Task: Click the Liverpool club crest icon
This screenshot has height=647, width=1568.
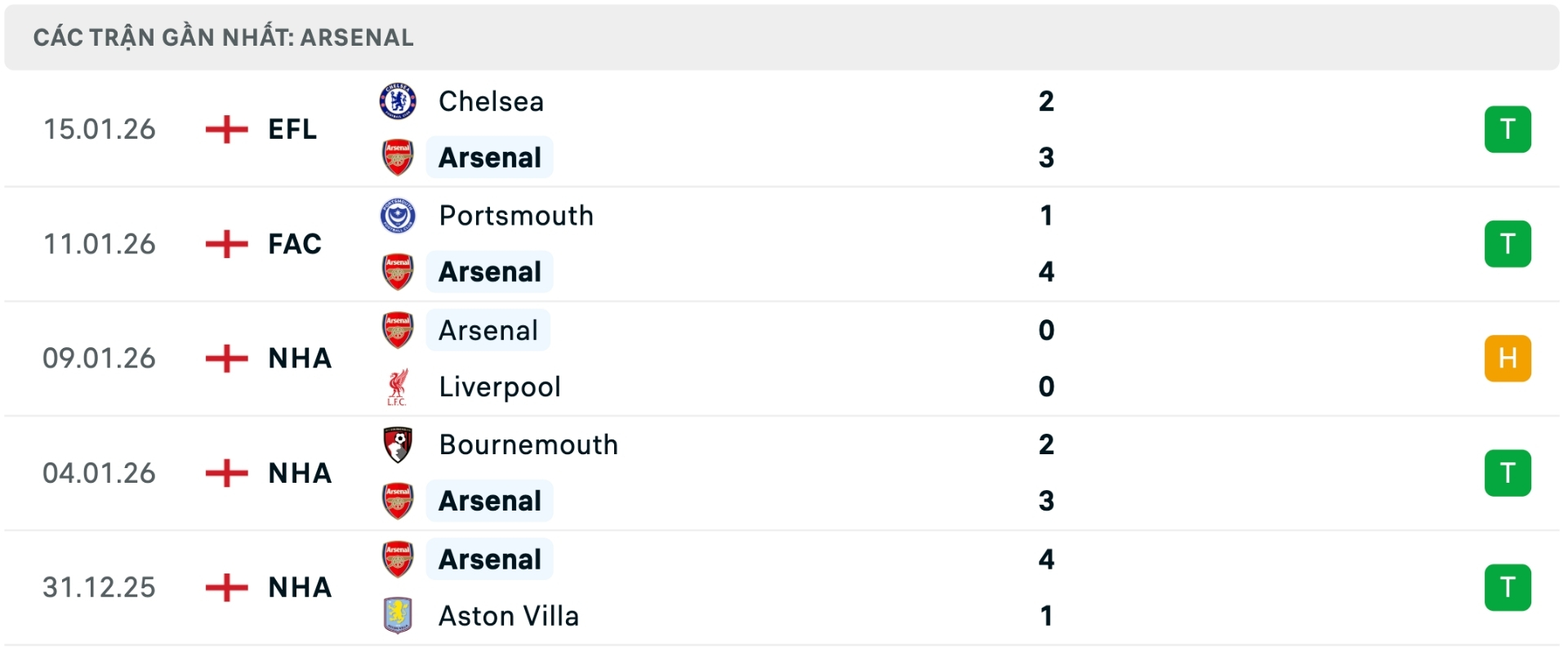Action: pyautogui.click(x=398, y=387)
